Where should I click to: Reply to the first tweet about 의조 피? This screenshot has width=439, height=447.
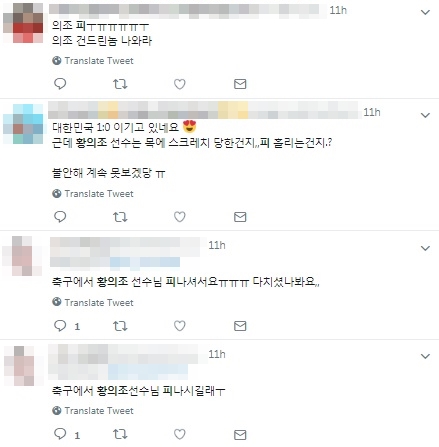[60, 84]
